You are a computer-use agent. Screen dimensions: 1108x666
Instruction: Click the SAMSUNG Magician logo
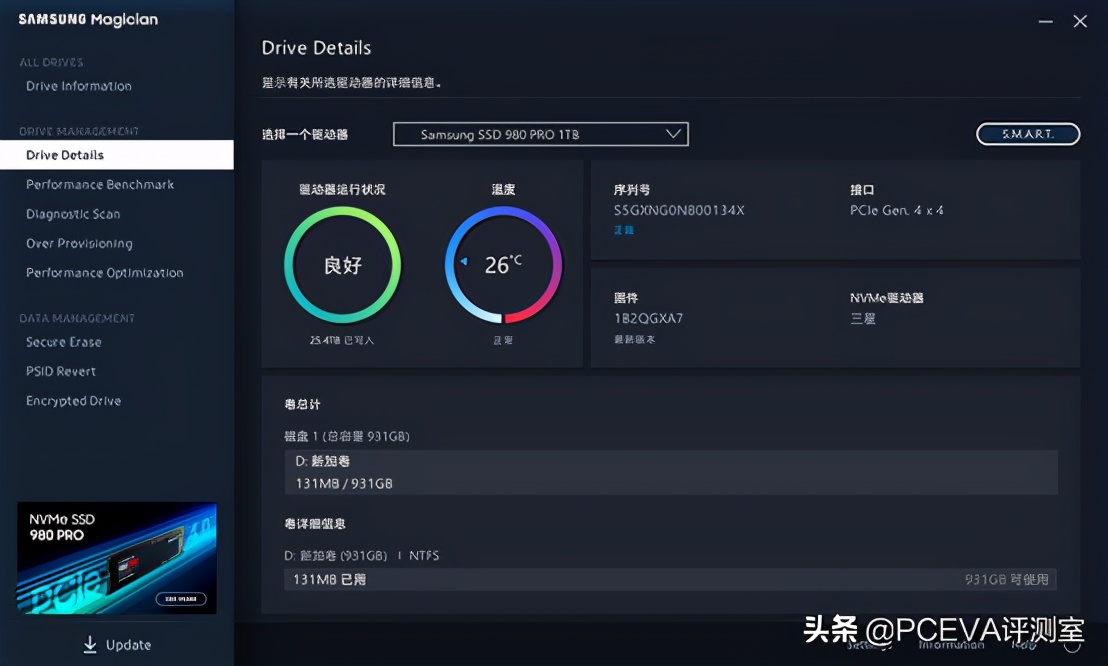pos(86,19)
